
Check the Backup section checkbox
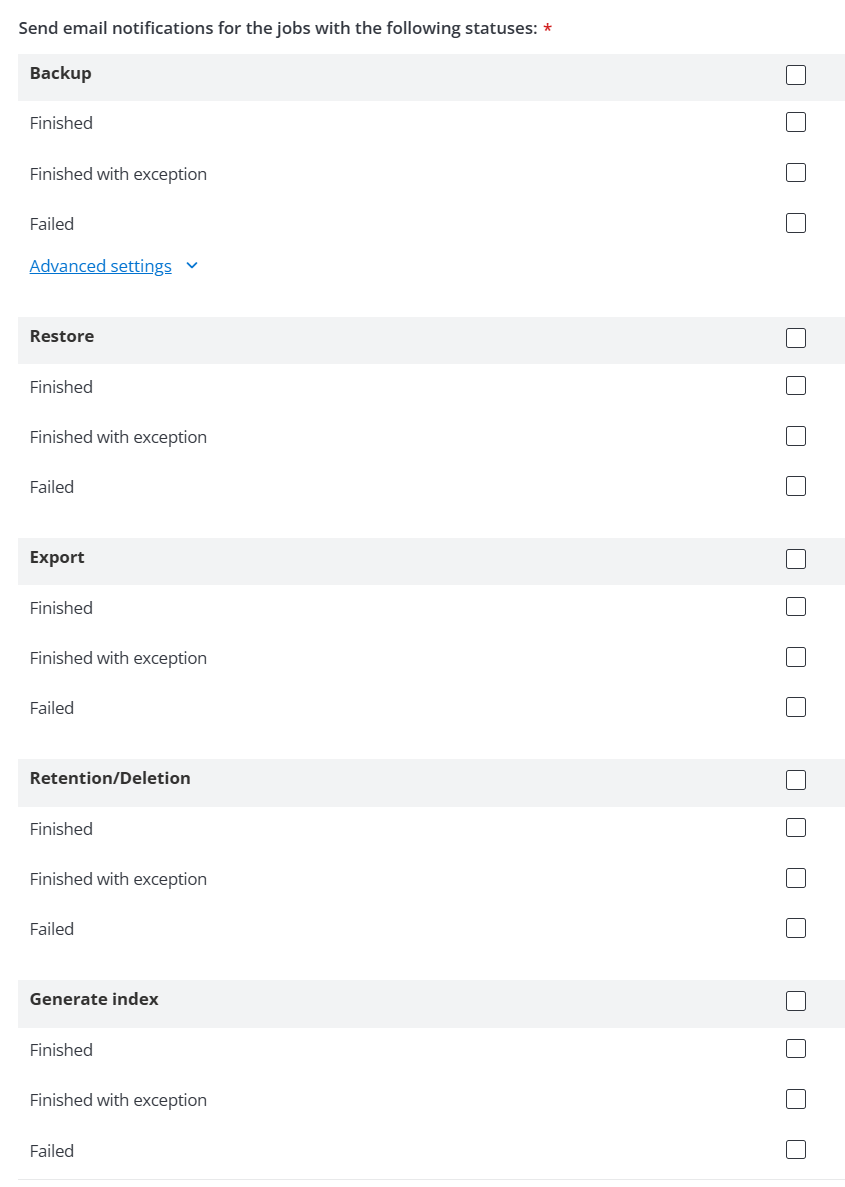coord(795,74)
